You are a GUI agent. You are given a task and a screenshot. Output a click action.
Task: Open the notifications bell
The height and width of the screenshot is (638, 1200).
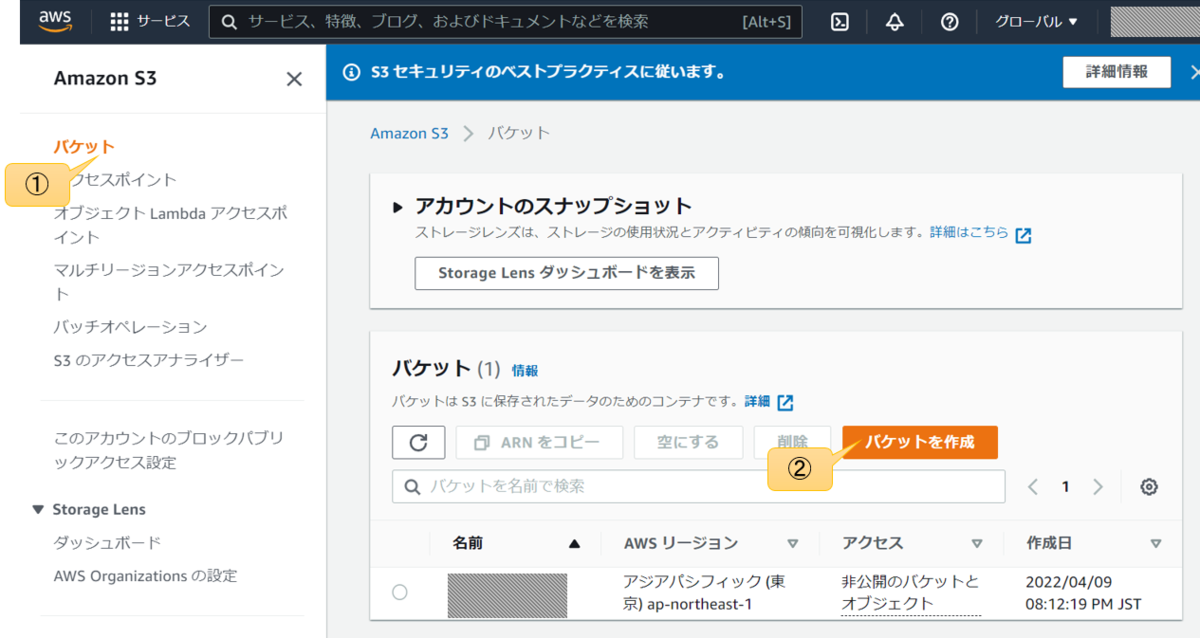point(895,22)
